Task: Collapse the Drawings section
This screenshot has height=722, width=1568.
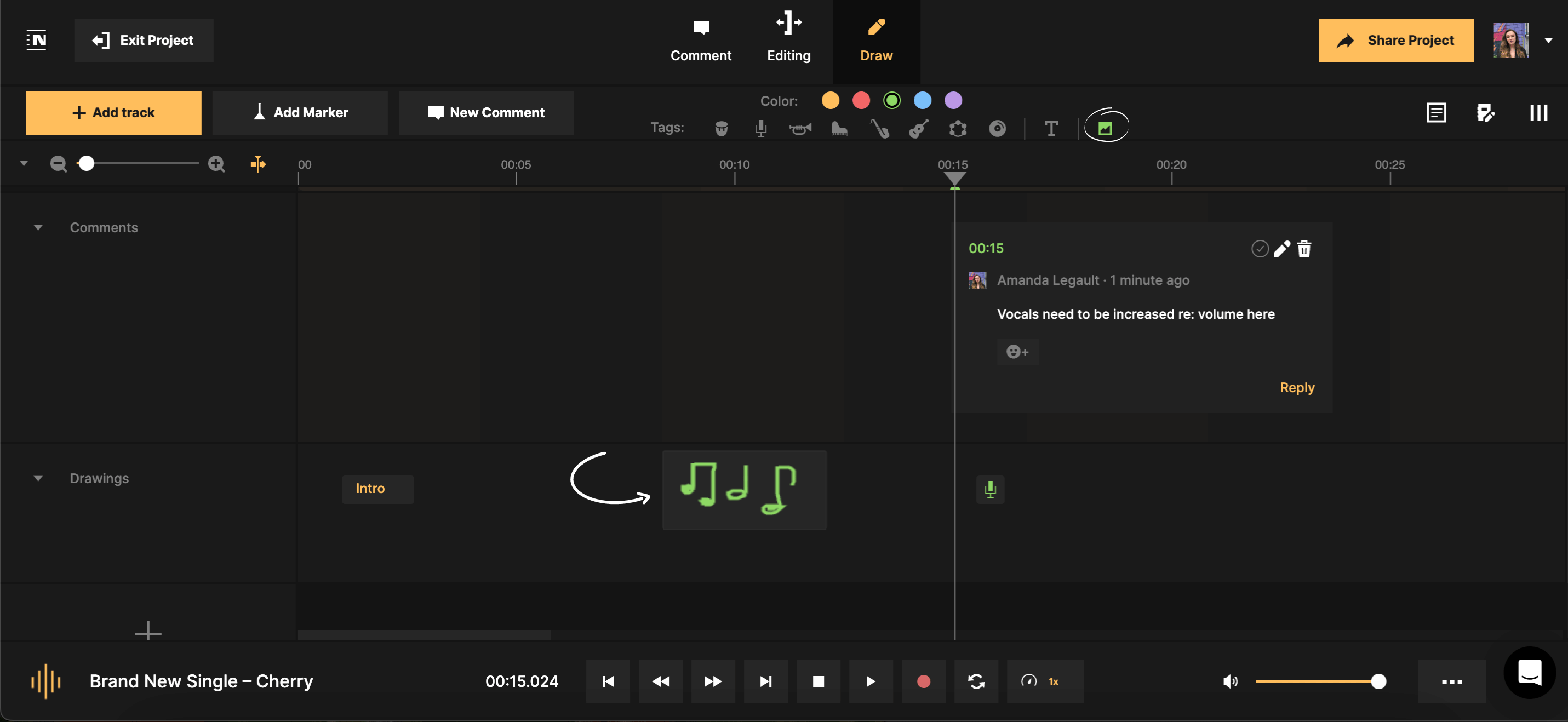Action: (38, 478)
